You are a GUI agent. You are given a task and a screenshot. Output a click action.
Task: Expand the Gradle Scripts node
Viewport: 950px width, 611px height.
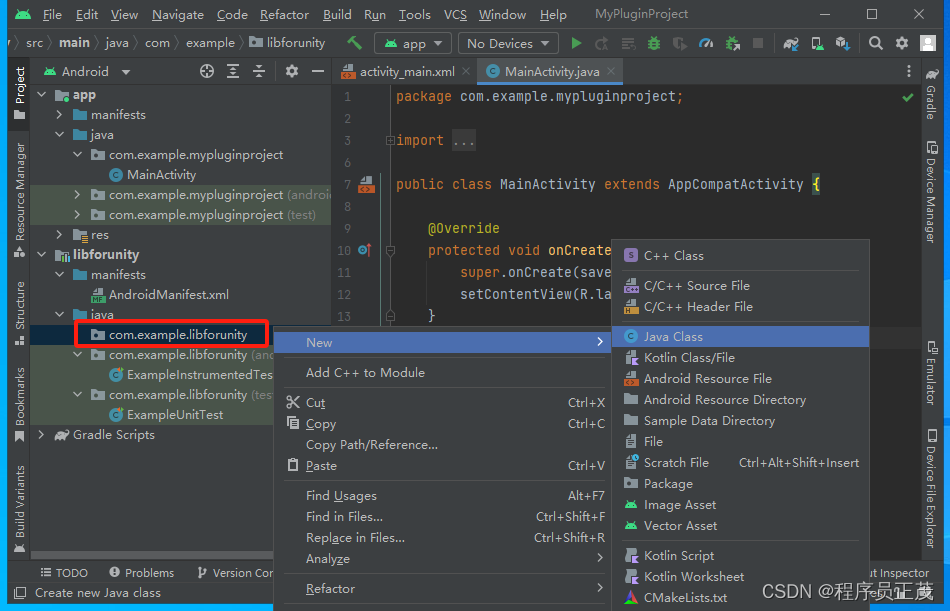point(40,434)
